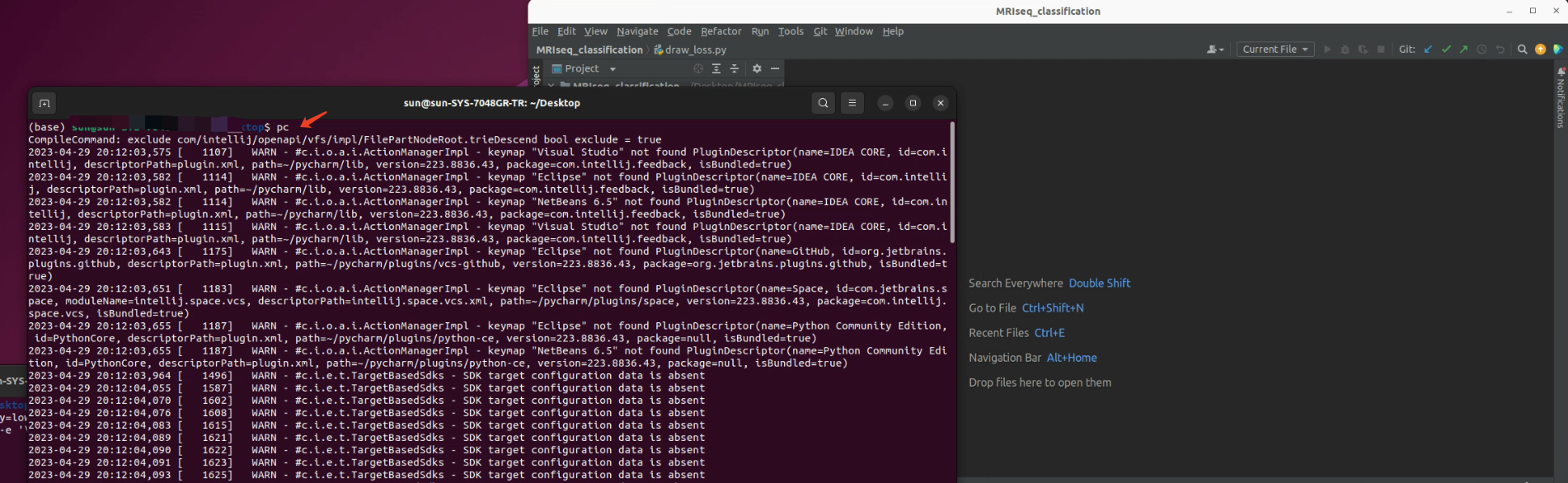Click Collapse All in Project panel
Image resolution: width=1568 pixels, height=483 pixels.
(735, 68)
